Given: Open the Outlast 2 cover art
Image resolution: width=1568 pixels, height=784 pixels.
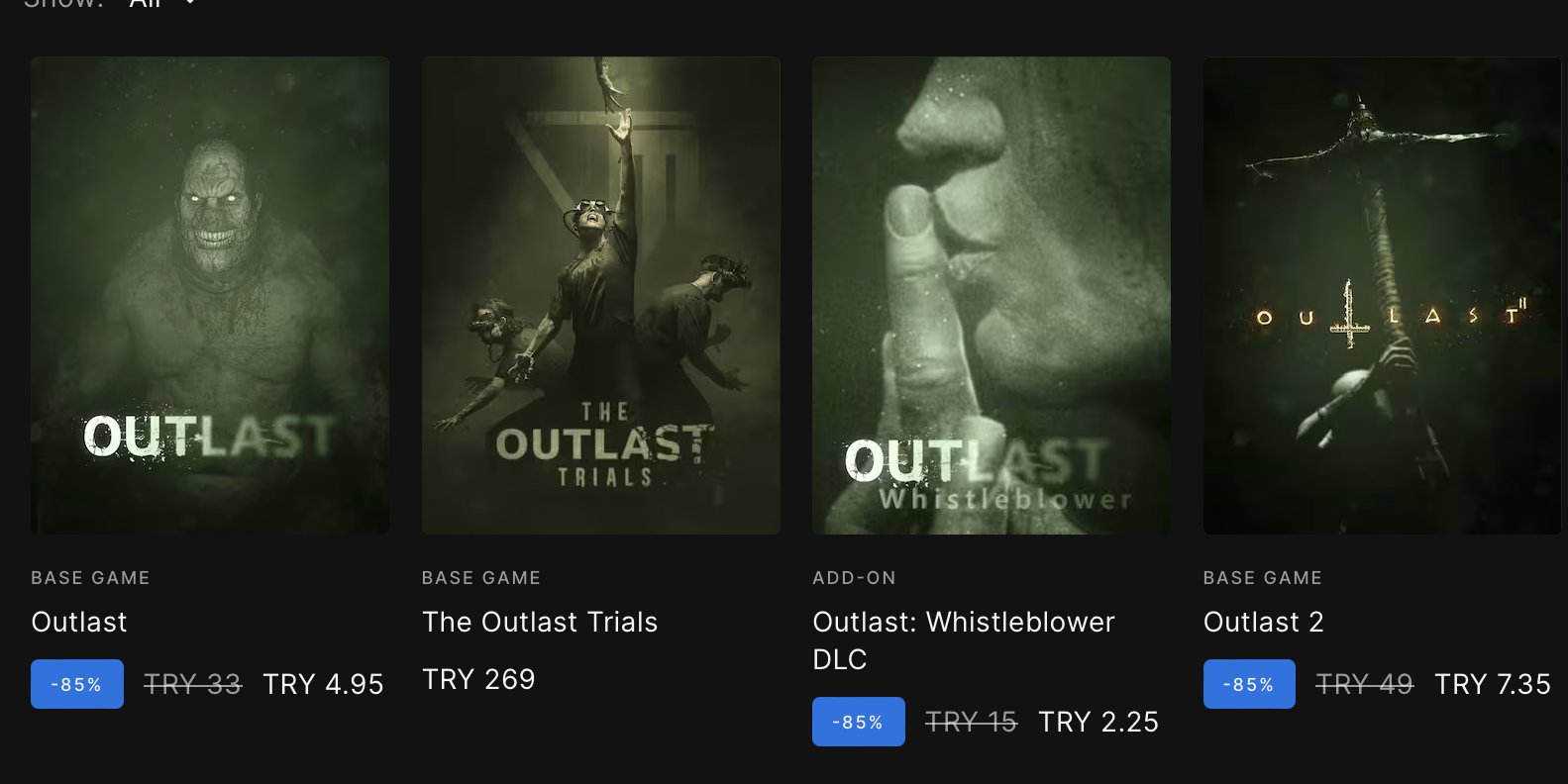Looking at the screenshot, I should pos(1382,295).
